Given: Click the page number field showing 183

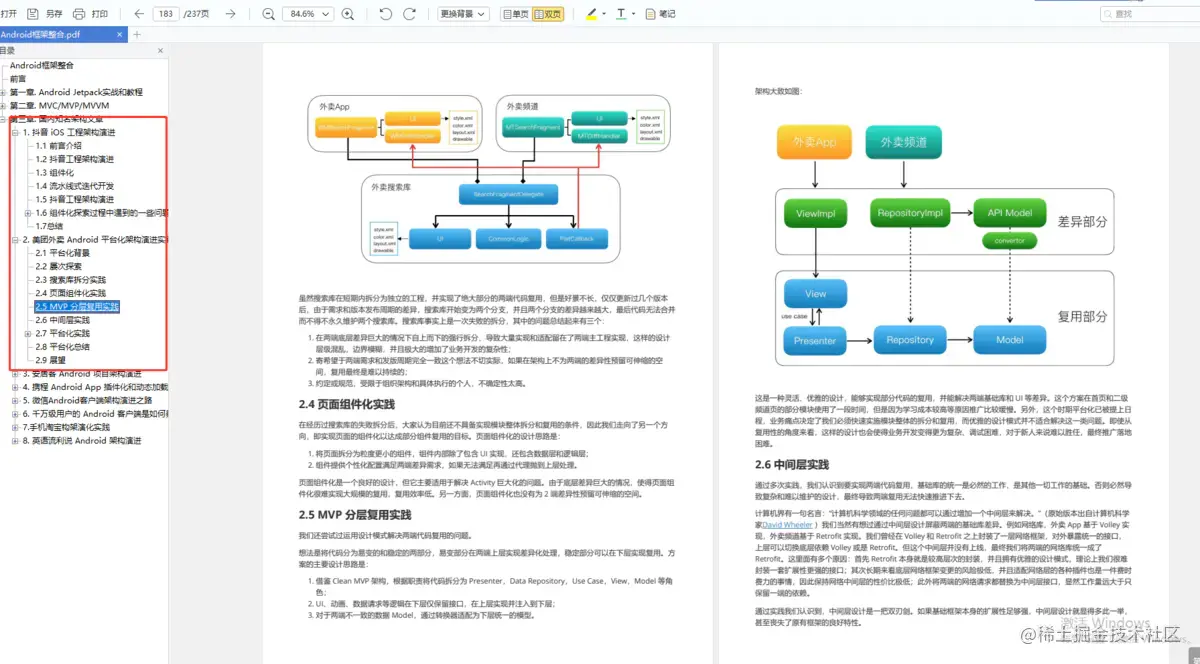Looking at the screenshot, I should 166,14.
